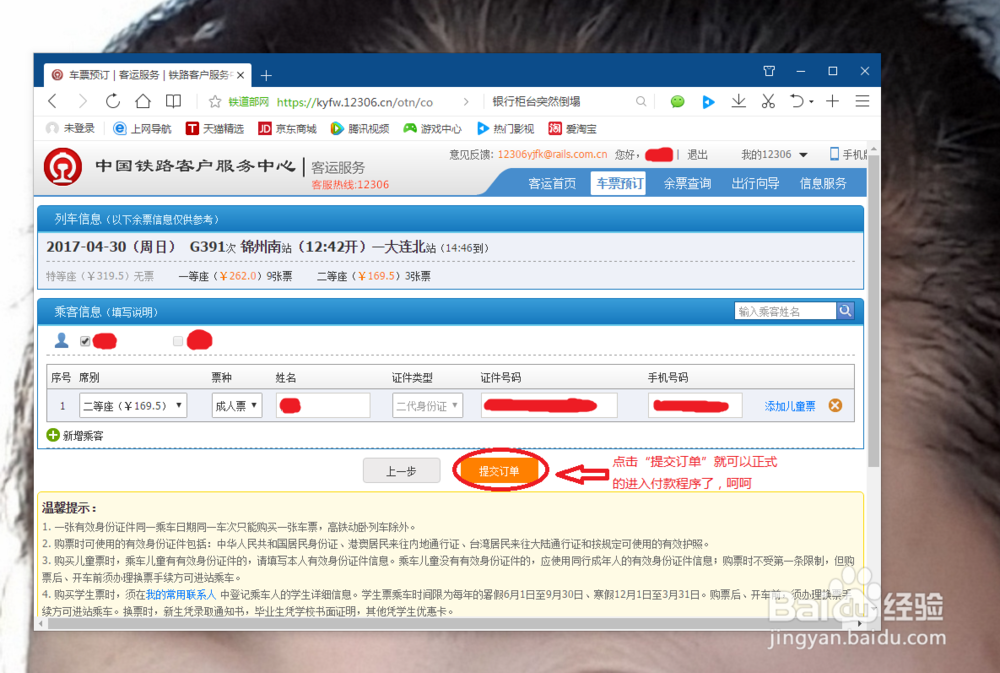Open 信息服务 tab
This screenshot has width=1000, height=673.
pyautogui.click(x=823, y=184)
